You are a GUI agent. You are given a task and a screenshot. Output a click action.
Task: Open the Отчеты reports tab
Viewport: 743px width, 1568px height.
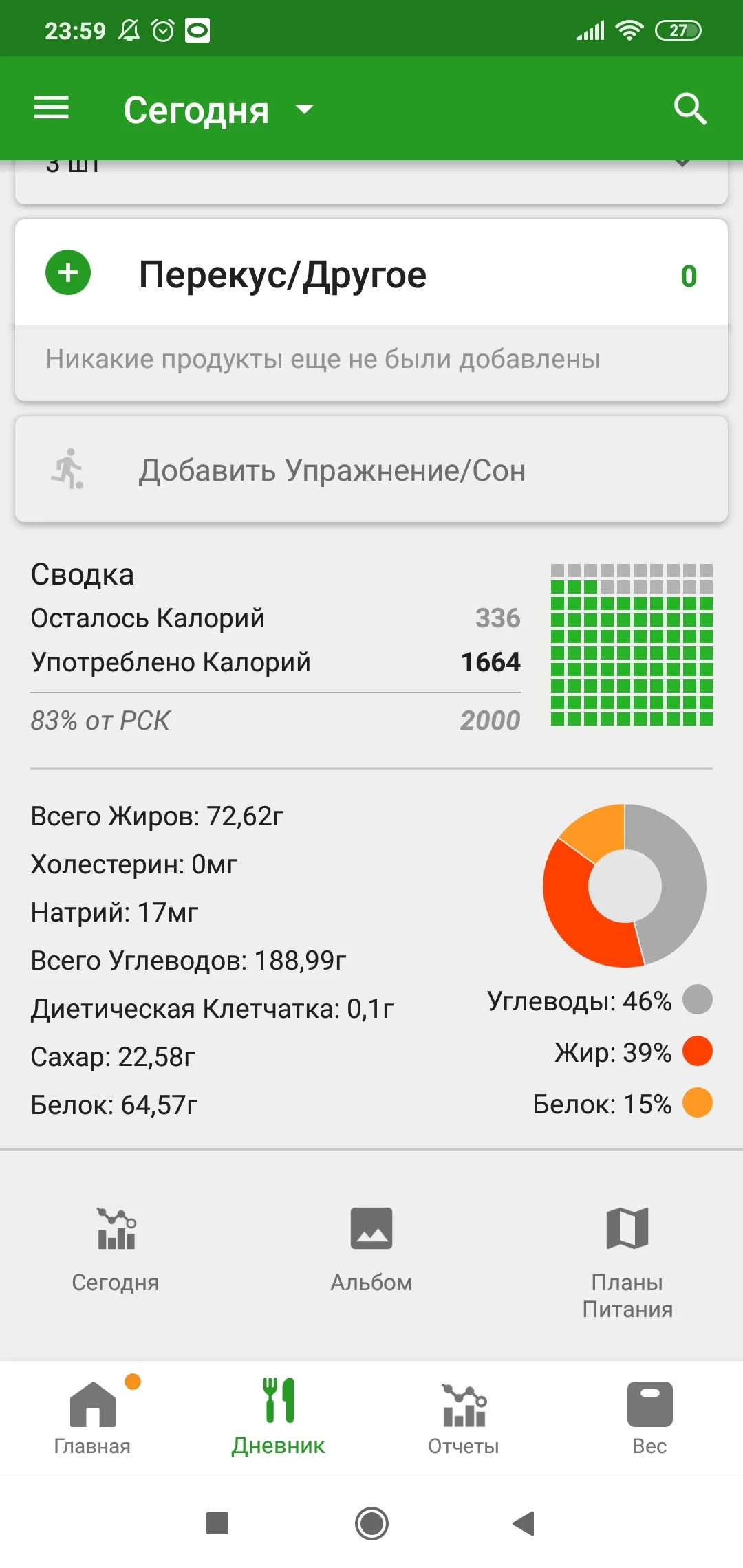pyautogui.click(x=464, y=1417)
